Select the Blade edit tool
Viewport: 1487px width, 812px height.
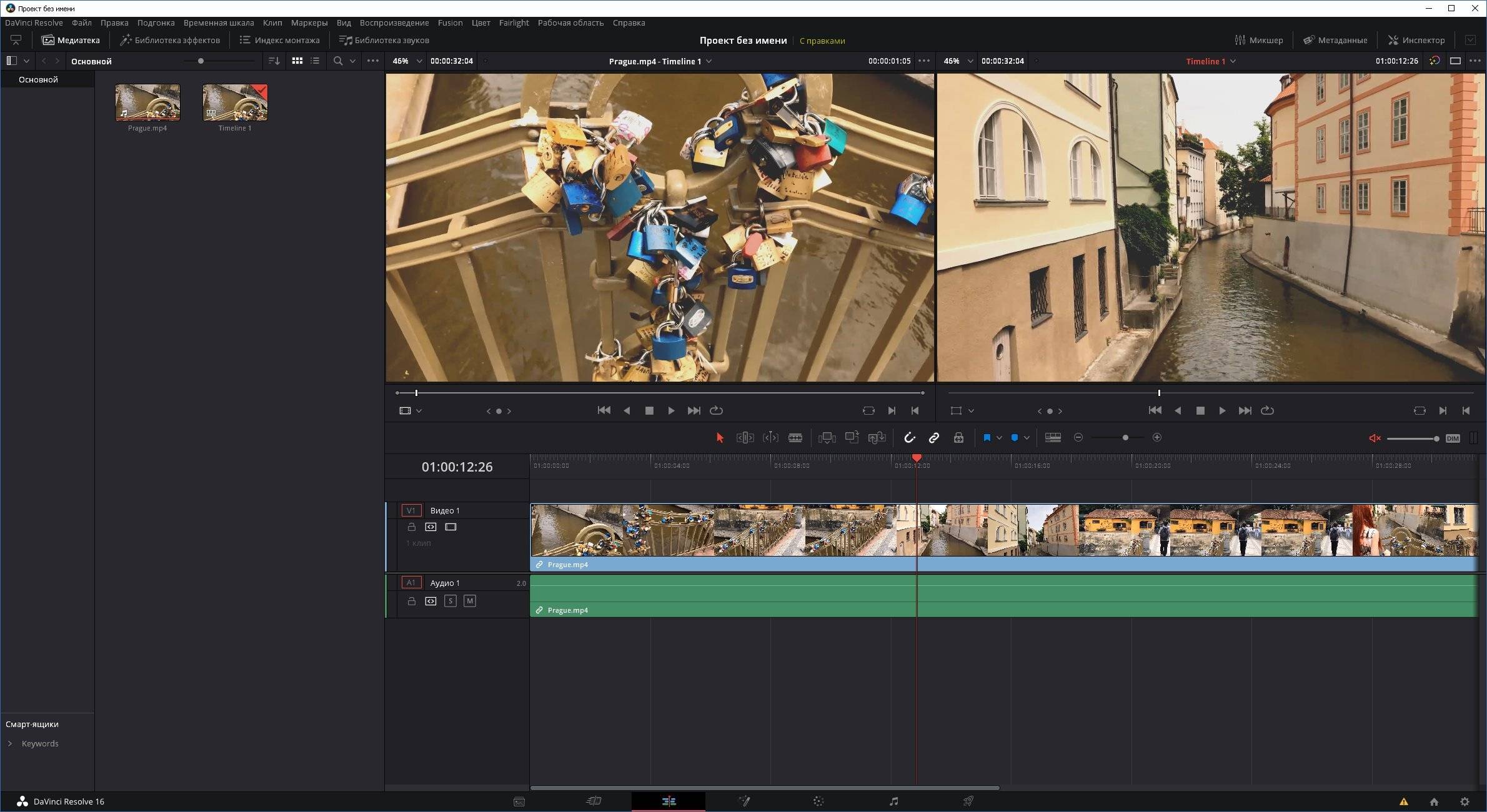pos(795,438)
